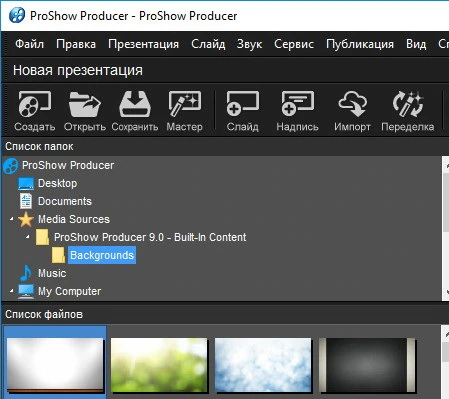Collapse the Media Sources tree node

pyautogui.click(x=11, y=219)
